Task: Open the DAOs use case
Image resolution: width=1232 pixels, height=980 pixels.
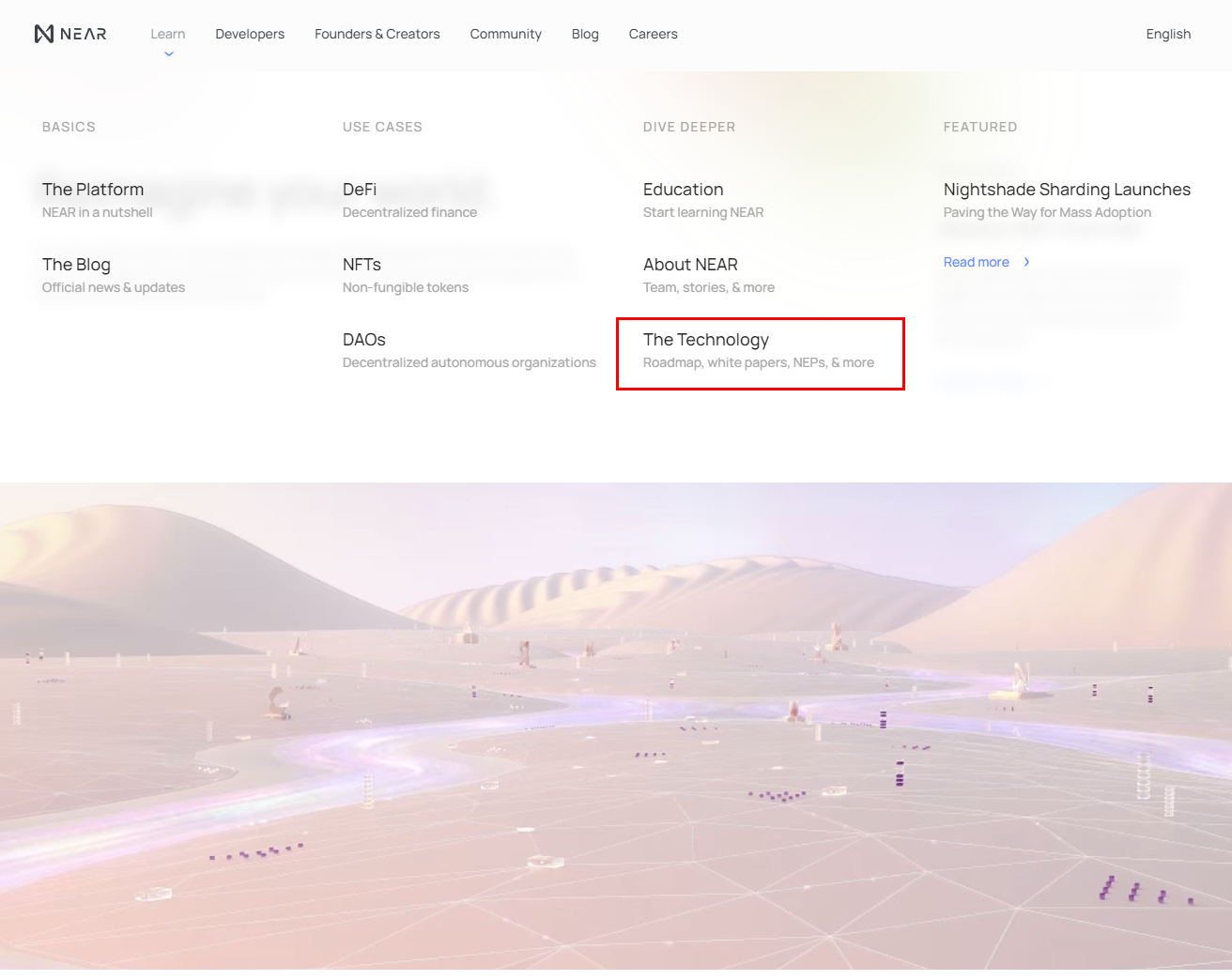Action: [x=364, y=340]
